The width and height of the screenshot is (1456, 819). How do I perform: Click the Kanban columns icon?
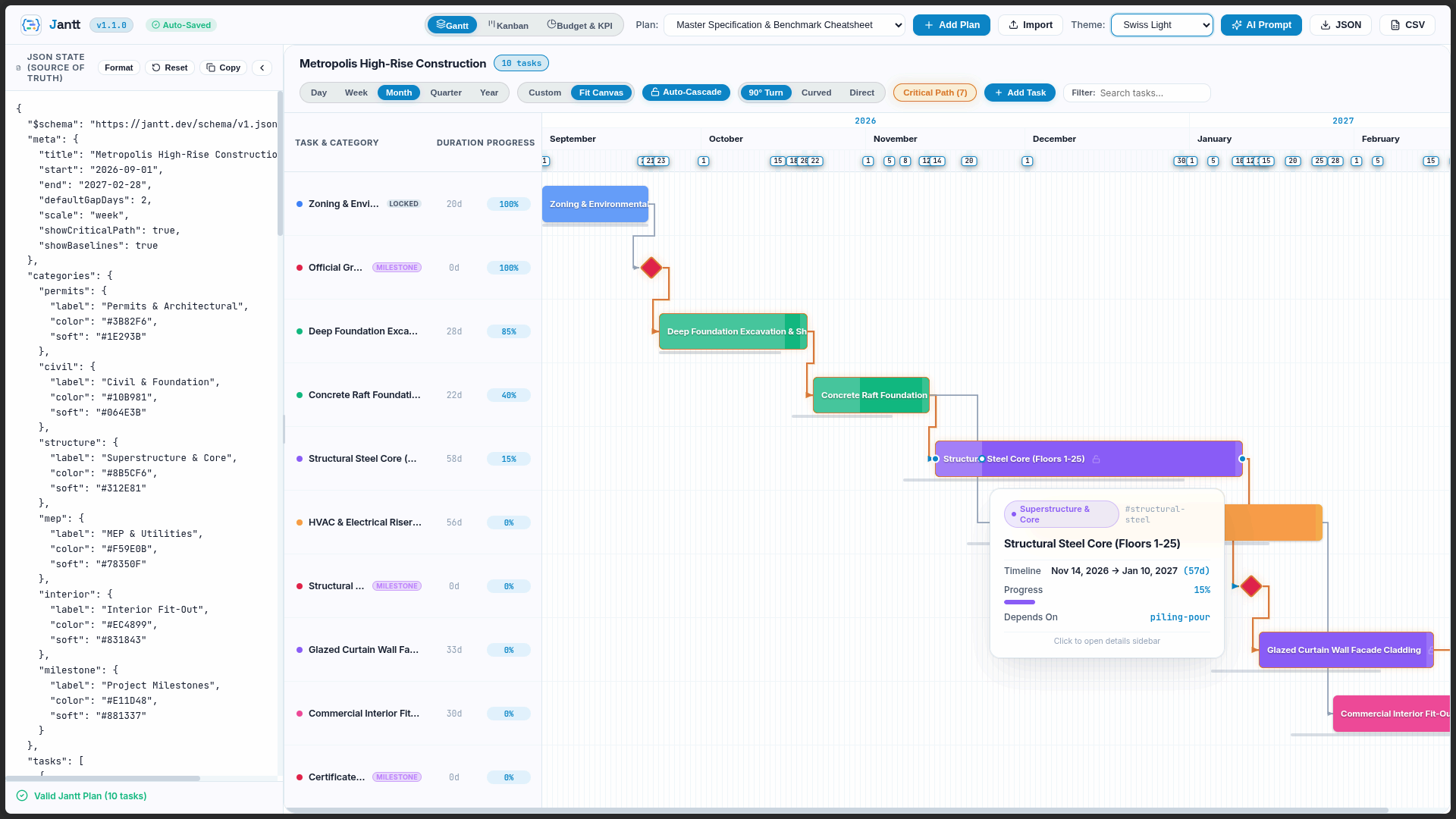click(491, 24)
